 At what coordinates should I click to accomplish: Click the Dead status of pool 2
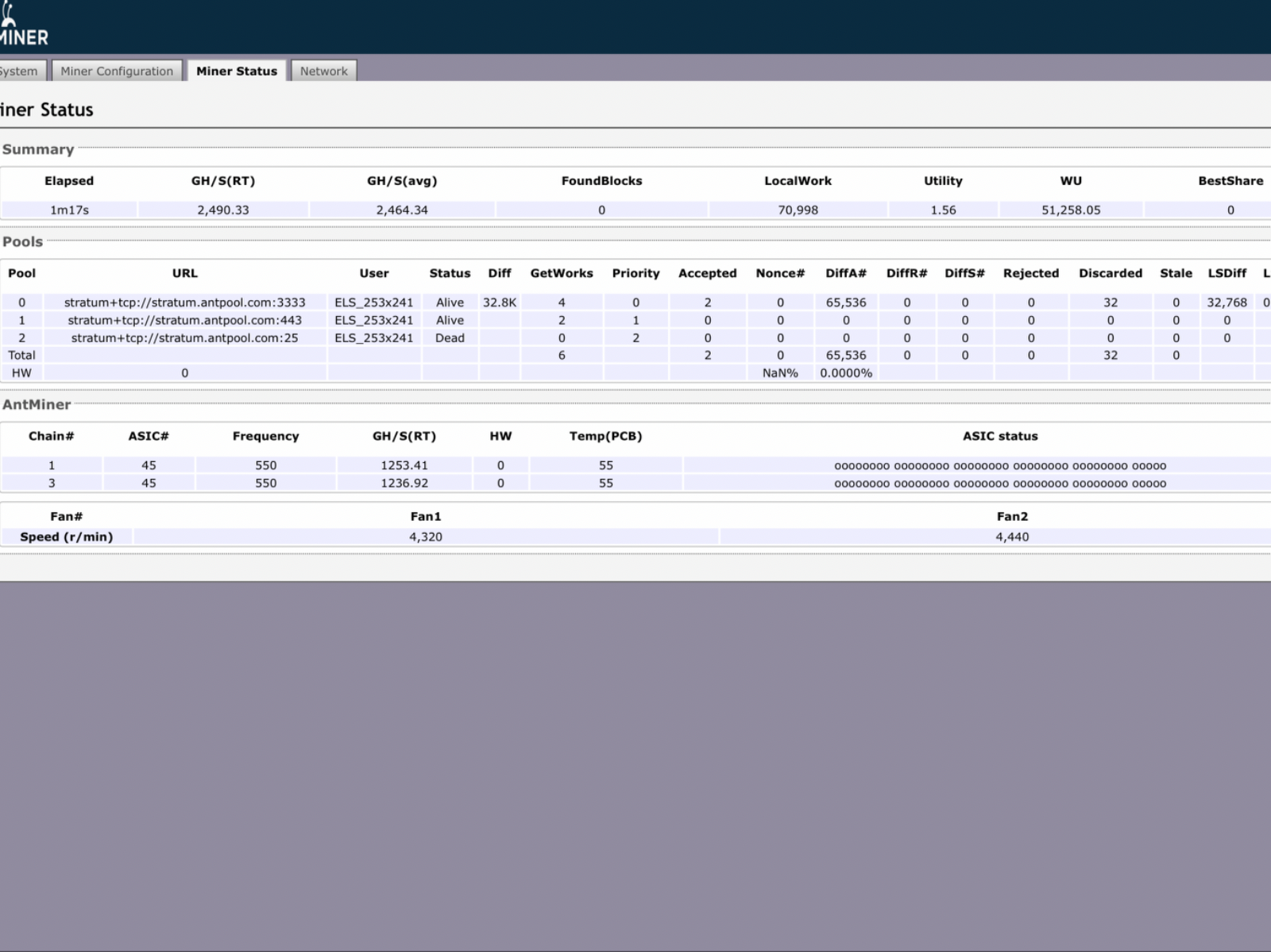point(450,337)
